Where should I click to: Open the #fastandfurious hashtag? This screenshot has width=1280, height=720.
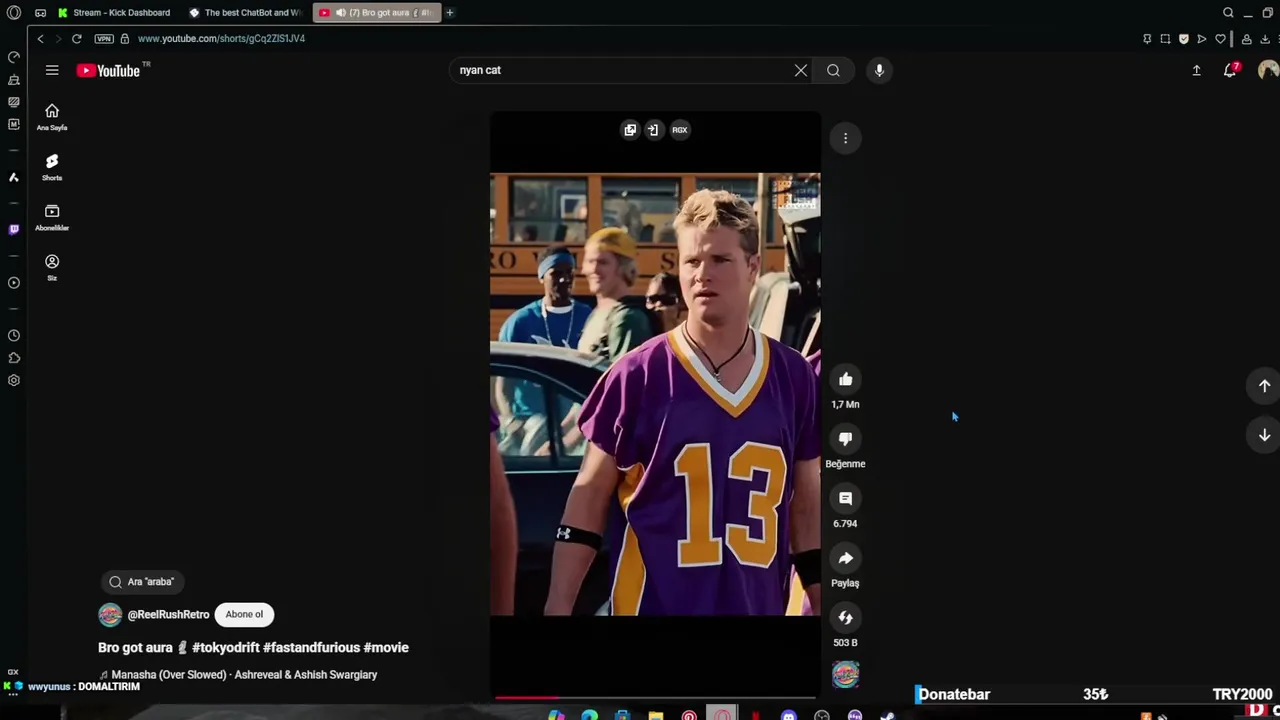[311, 648]
